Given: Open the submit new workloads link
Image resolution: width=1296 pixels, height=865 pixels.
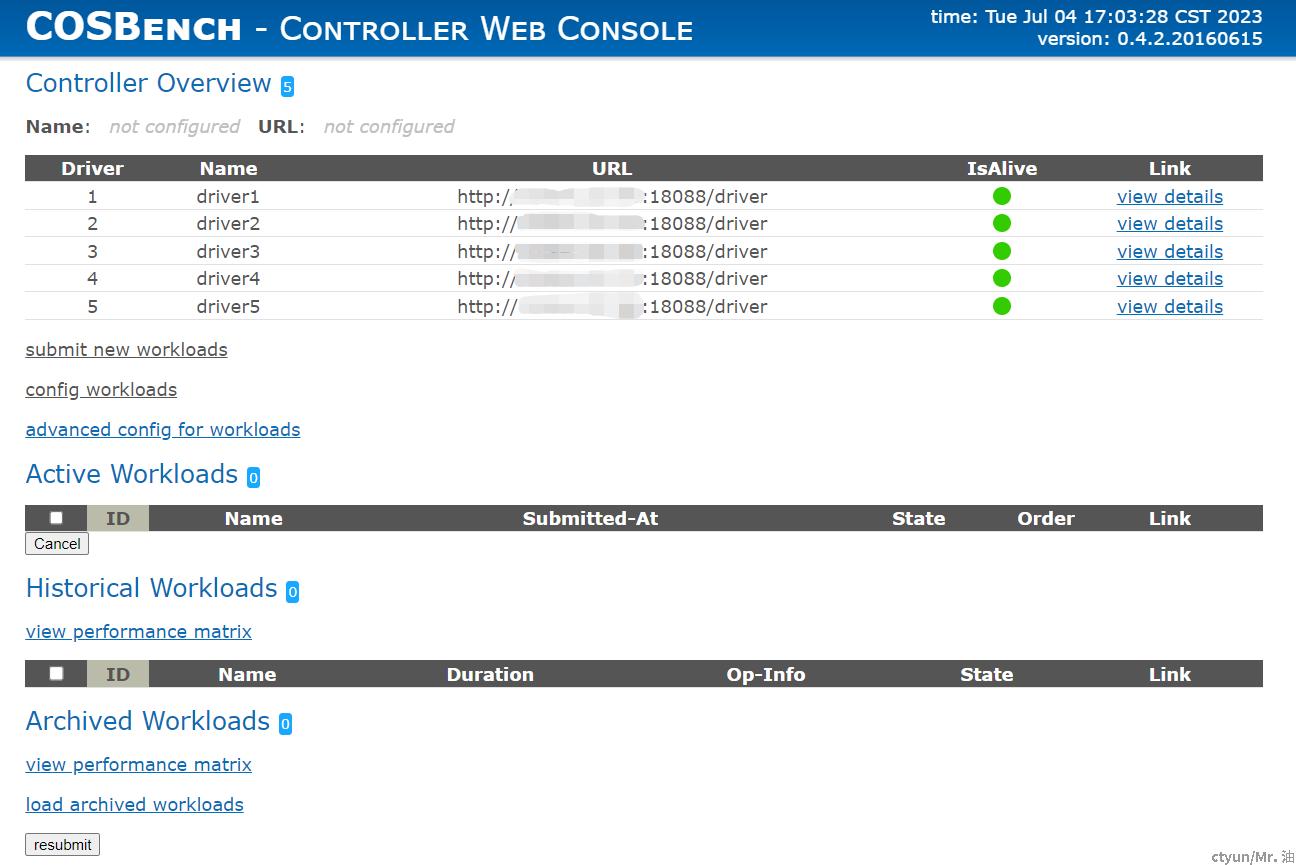Looking at the screenshot, I should [126, 349].
